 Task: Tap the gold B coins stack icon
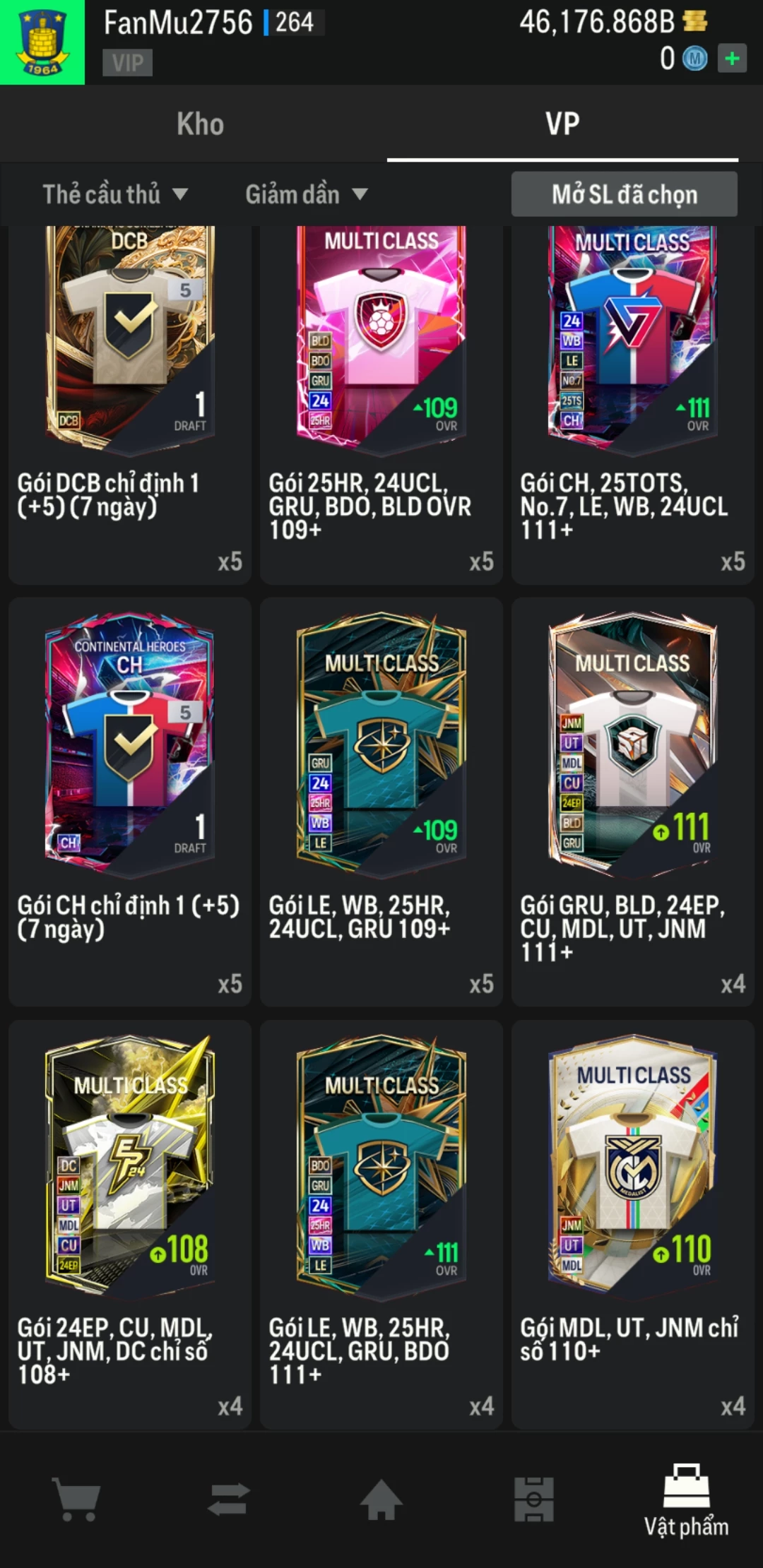click(695, 21)
